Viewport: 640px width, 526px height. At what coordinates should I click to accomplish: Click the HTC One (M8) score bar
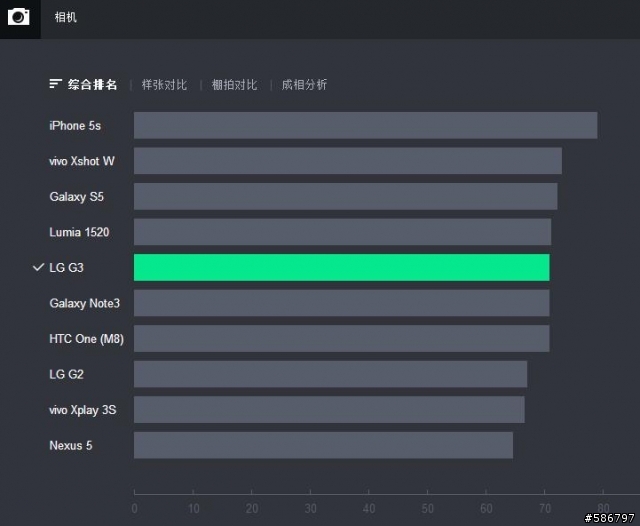pos(342,338)
